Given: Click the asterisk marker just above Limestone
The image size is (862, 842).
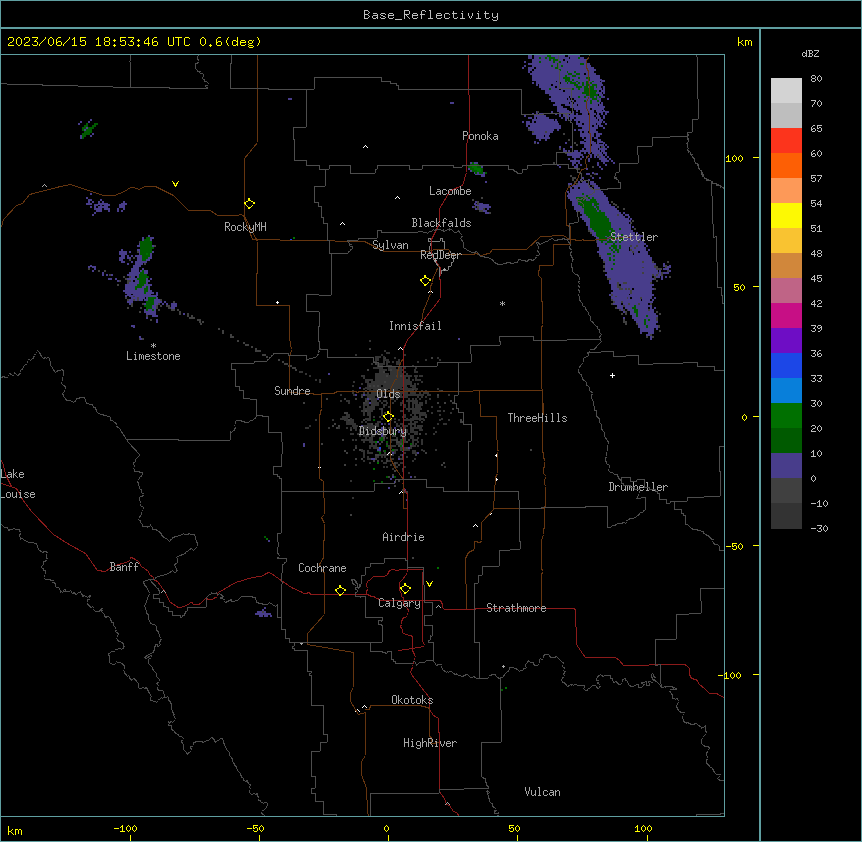Looking at the screenshot, I should [x=153, y=345].
